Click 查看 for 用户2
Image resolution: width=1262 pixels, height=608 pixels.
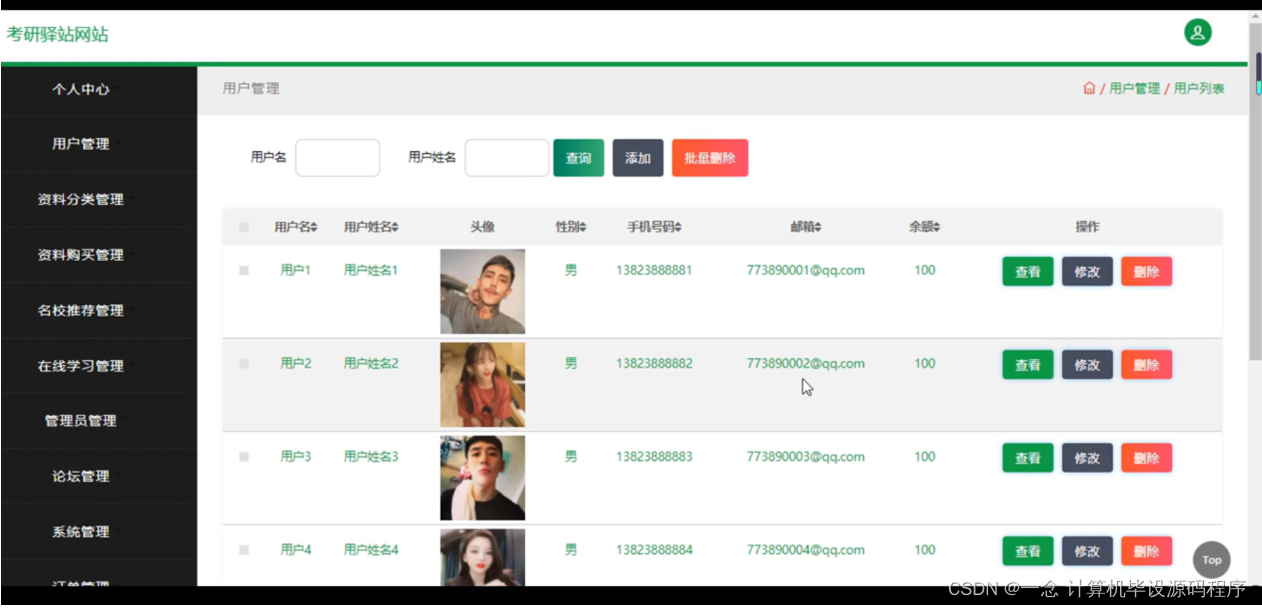(x=1028, y=365)
